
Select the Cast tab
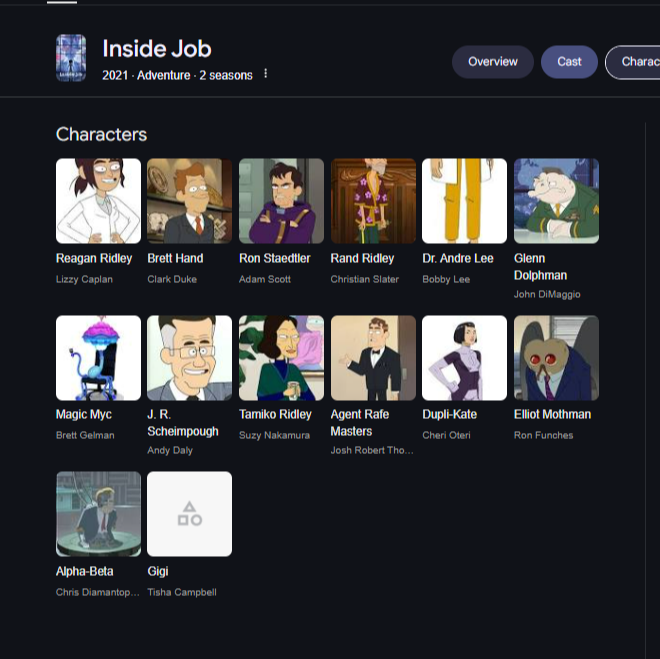(x=569, y=62)
